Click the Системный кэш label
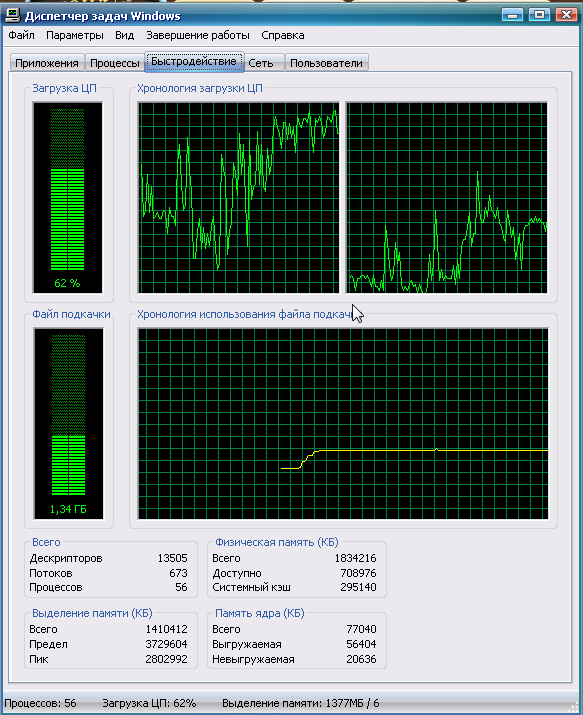The height and width of the screenshot is (715, 583). [251, 587]
